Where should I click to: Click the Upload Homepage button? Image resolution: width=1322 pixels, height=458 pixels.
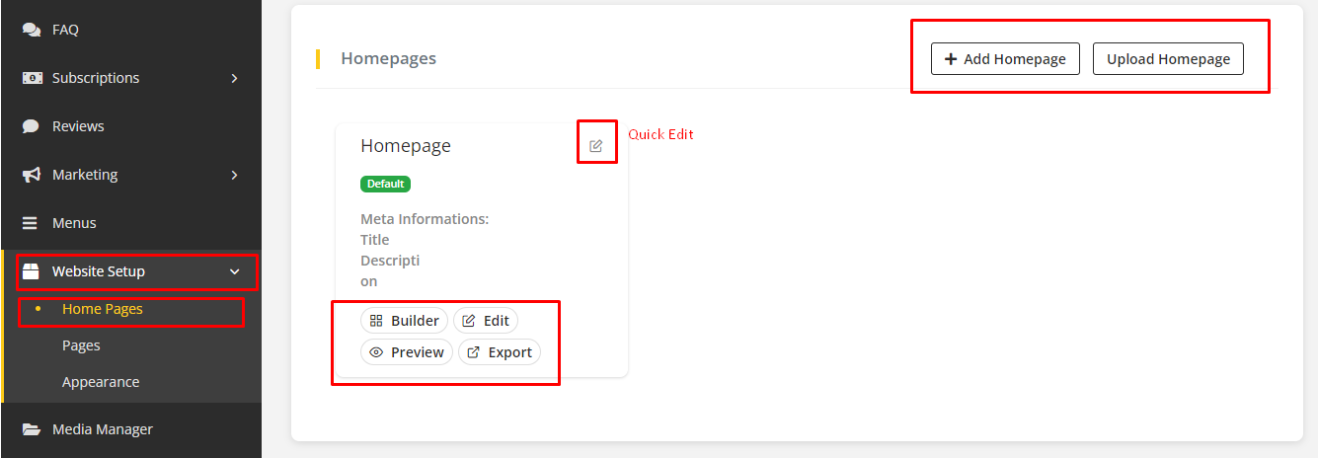(x=1168, y=59)
